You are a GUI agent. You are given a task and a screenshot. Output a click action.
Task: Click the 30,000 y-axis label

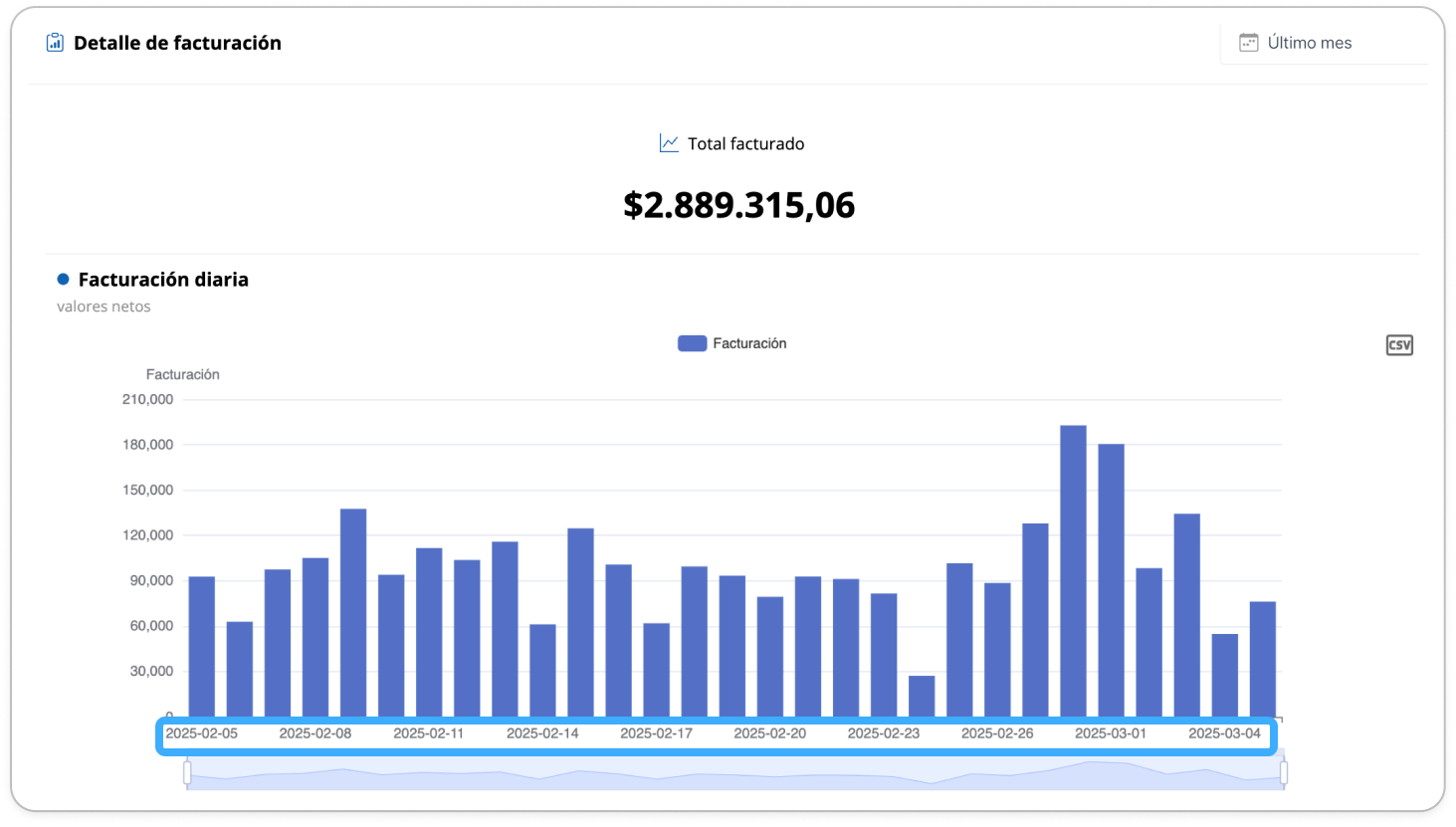coord(151,671)
